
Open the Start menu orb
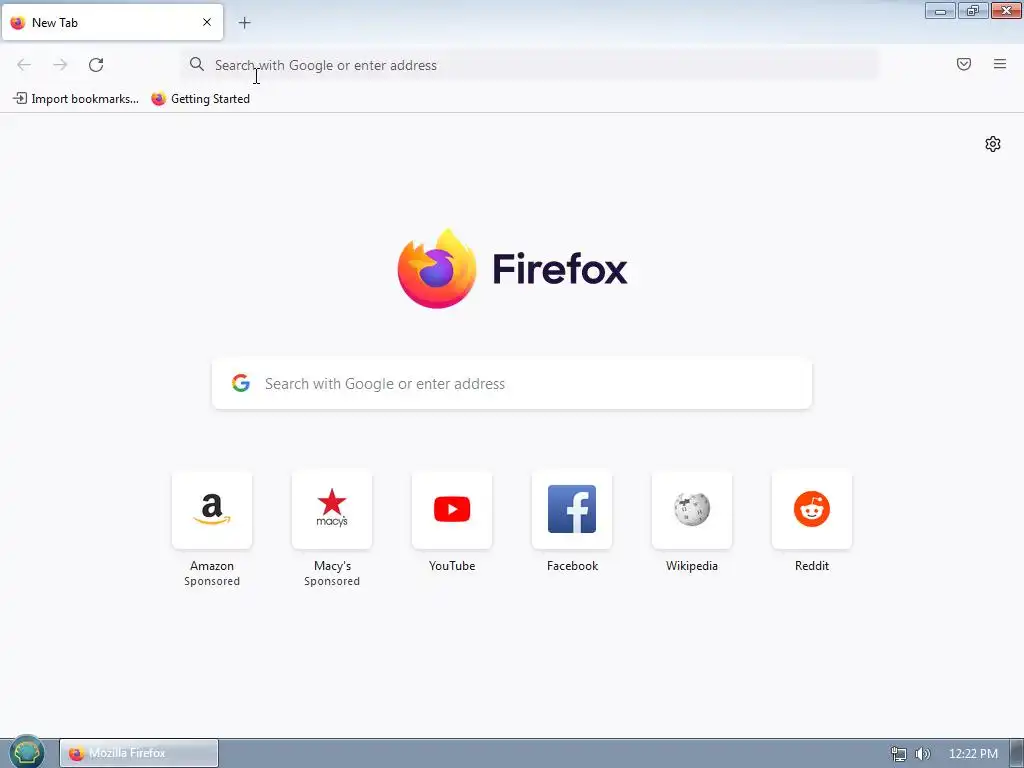(x=27, y=752)
